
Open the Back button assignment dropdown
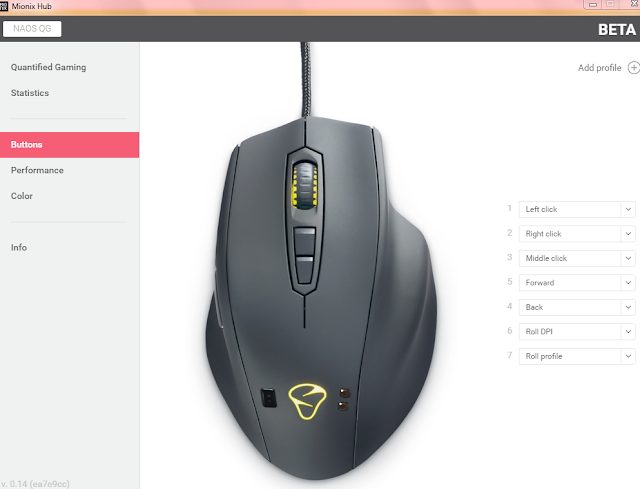(577, 307)
